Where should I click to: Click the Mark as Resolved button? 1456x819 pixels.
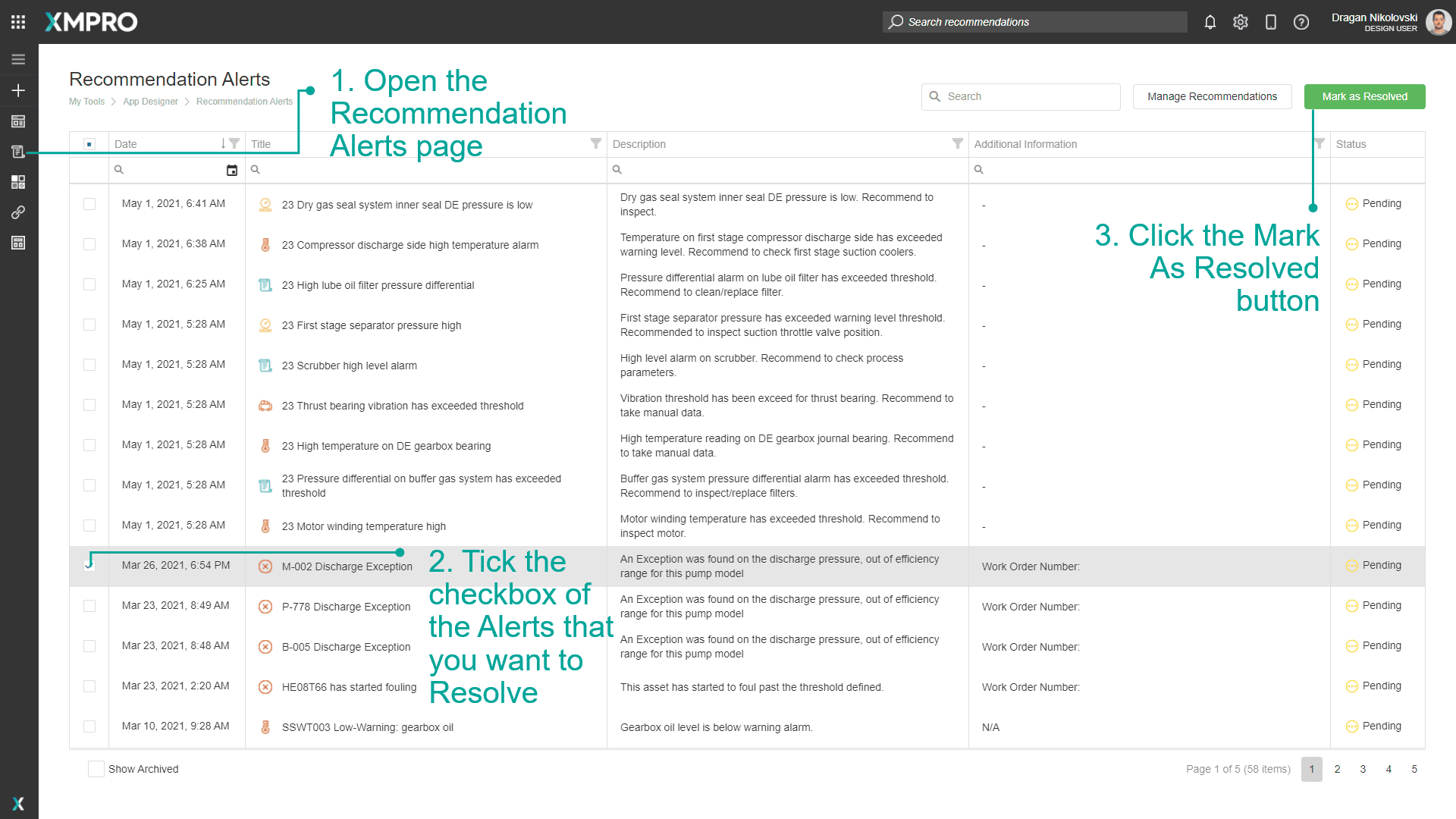tap(1364, 96)
